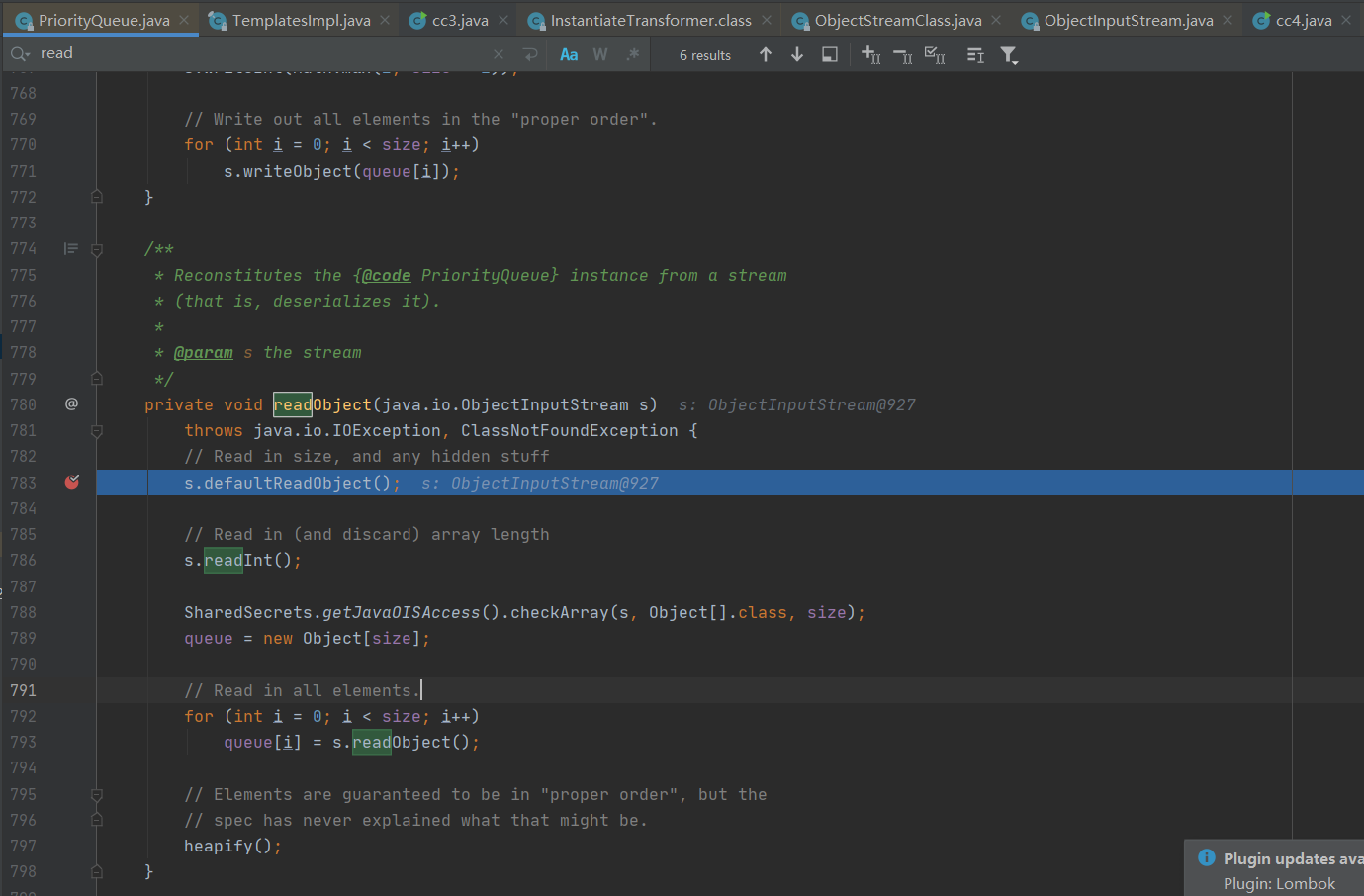Close the cc3.java tab

pyautogui.click(x=503, y=20)
